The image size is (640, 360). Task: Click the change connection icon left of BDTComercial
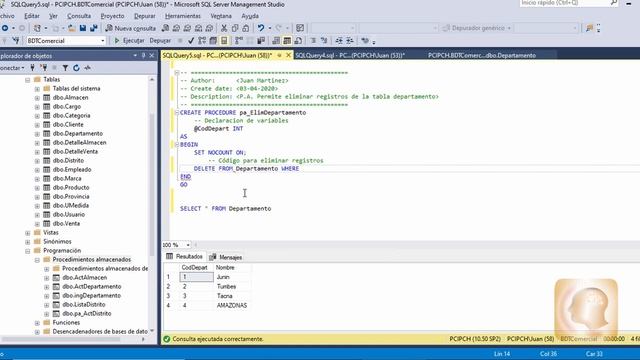(x=16, y=40)
